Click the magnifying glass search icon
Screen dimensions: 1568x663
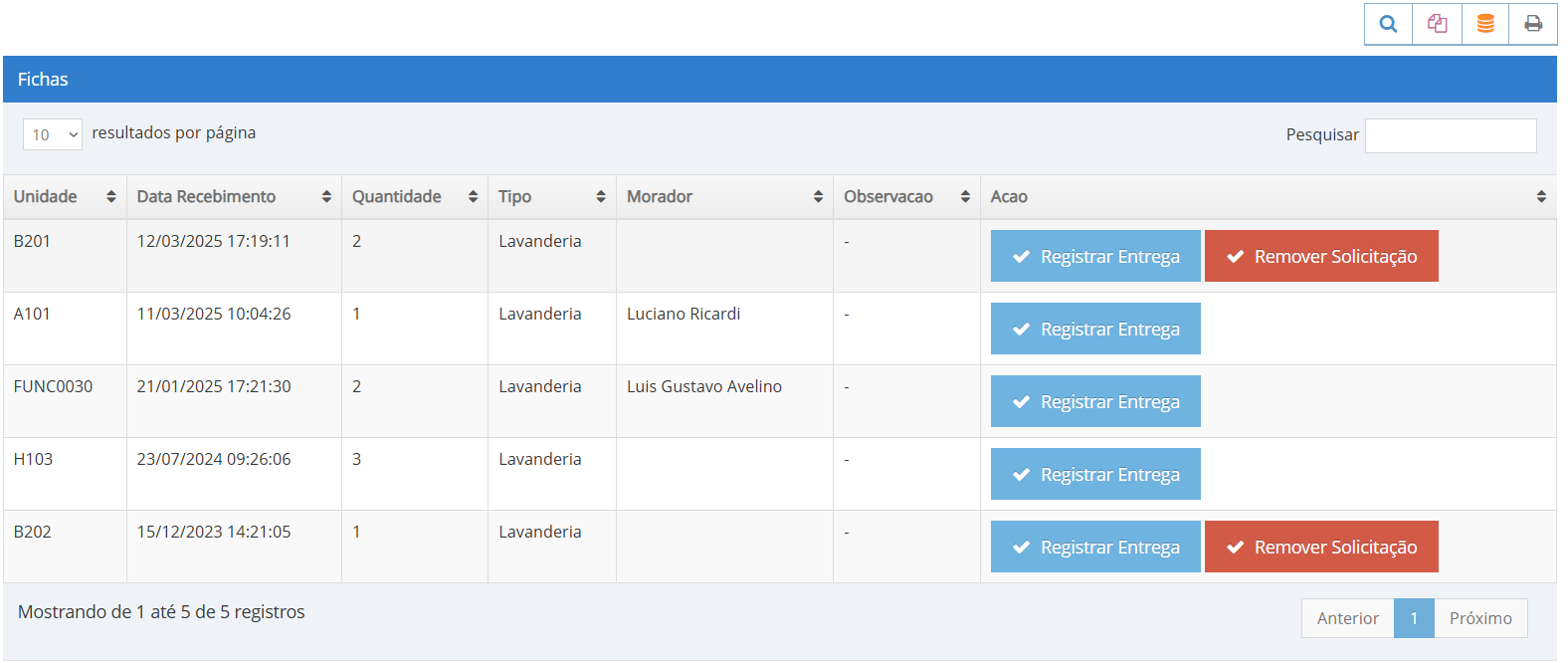coord(1388,24)
